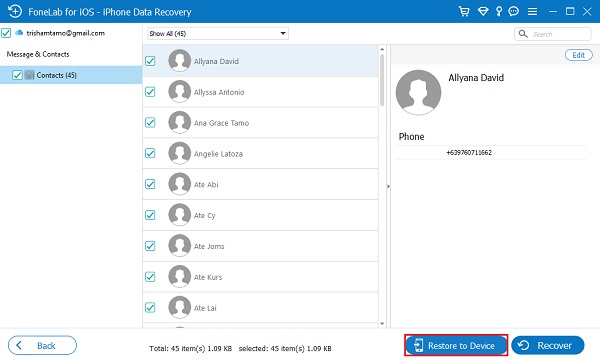This screenshot has width=600, height=362.
Task: Uncheck Ate Joms's checkbox
Action: click(x=150, y=246)
